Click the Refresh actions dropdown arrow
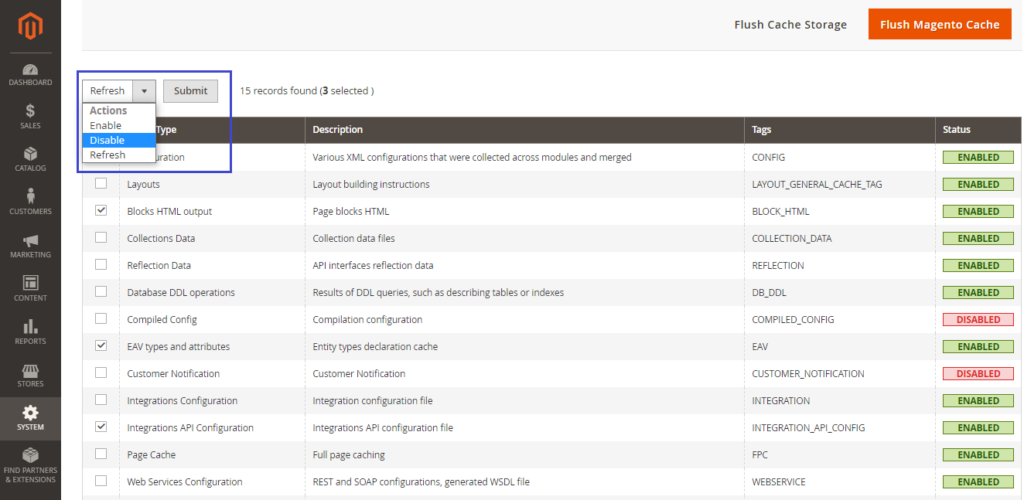Screen dimensions: 1024x500 click(144, 91)
